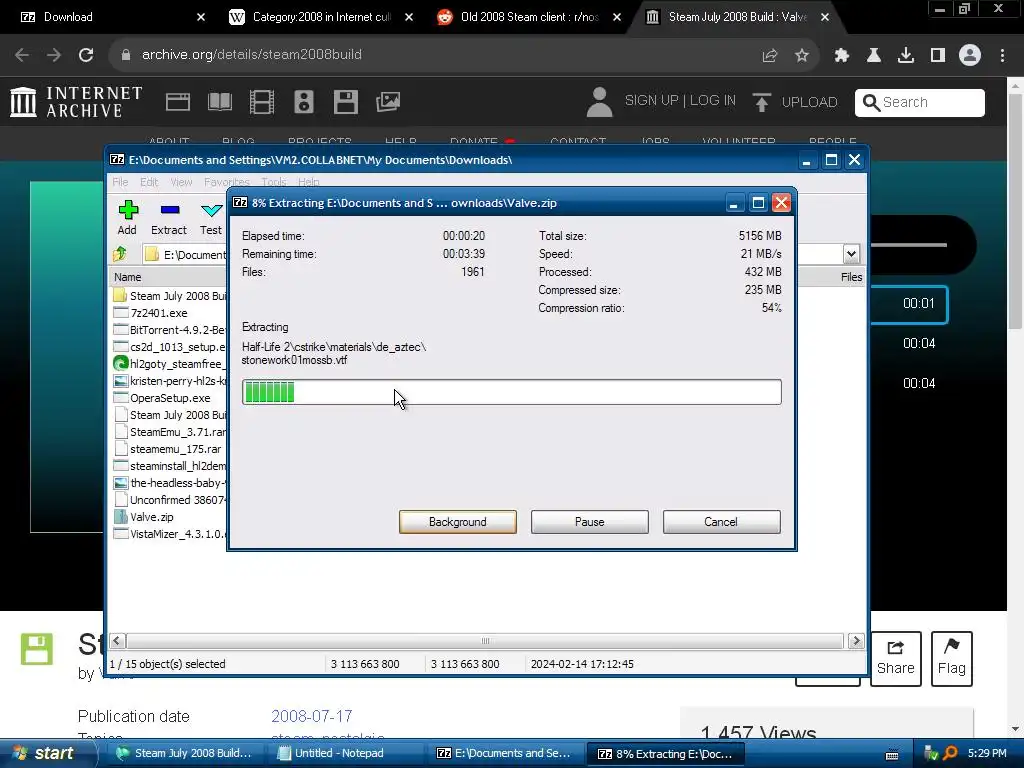Image resolution: width=1024 pixels, height=768 pixels.
Task: Click the Flag button on archive page
Action: pos(952,658)
